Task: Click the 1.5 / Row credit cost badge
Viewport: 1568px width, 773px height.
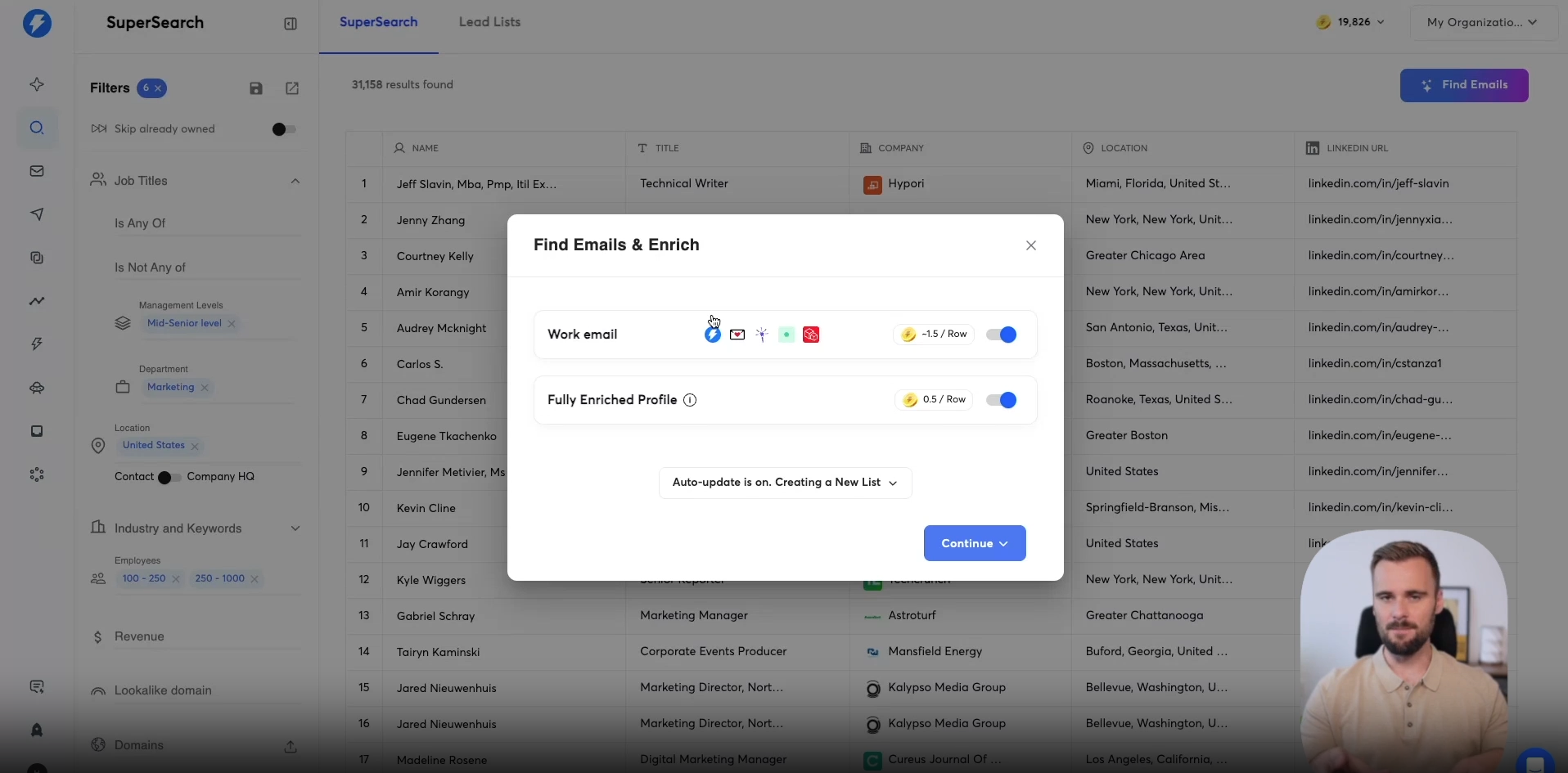Action: tap(934, 335)
